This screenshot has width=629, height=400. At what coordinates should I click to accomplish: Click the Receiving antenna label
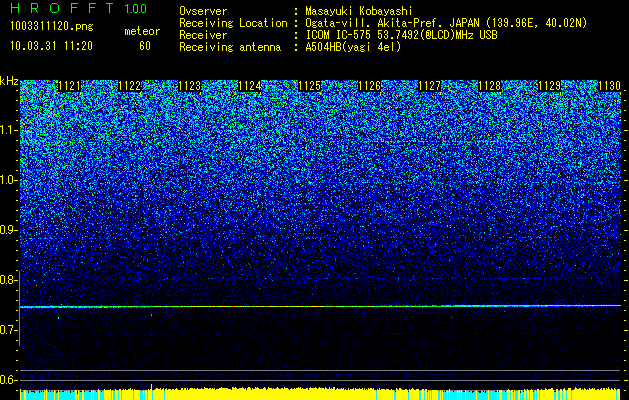tap(230, 47)
